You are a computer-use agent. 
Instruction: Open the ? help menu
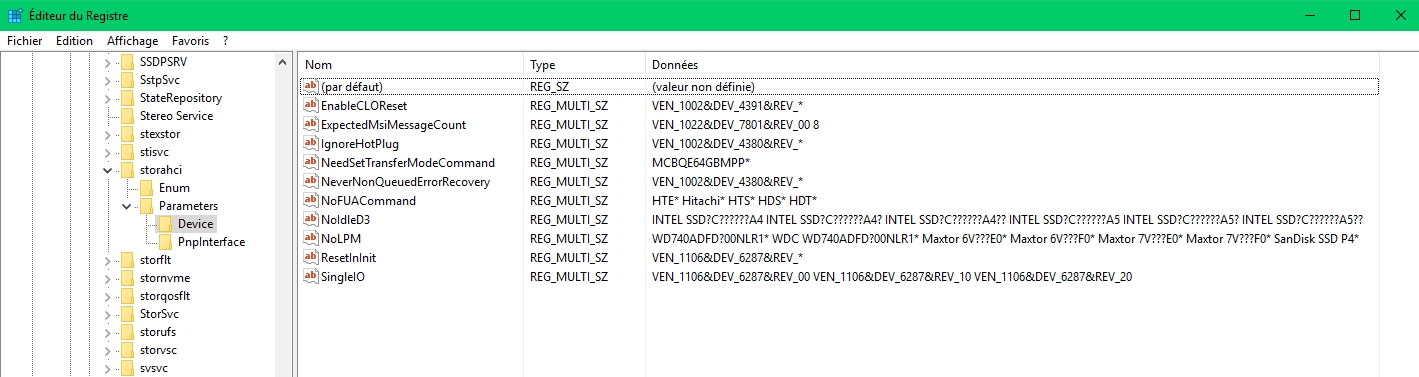point(226,41)
